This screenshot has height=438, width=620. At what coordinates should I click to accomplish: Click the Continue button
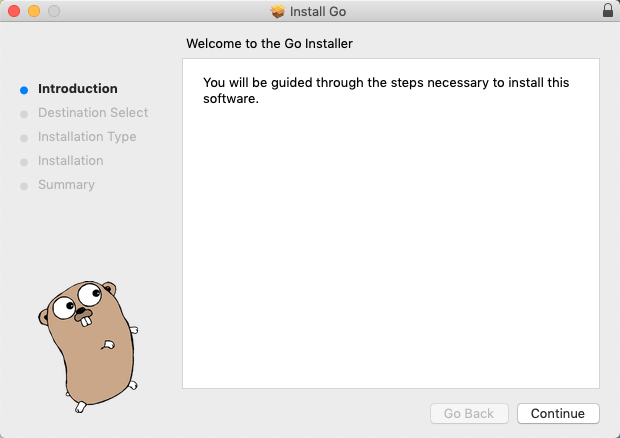coord(558,413)
